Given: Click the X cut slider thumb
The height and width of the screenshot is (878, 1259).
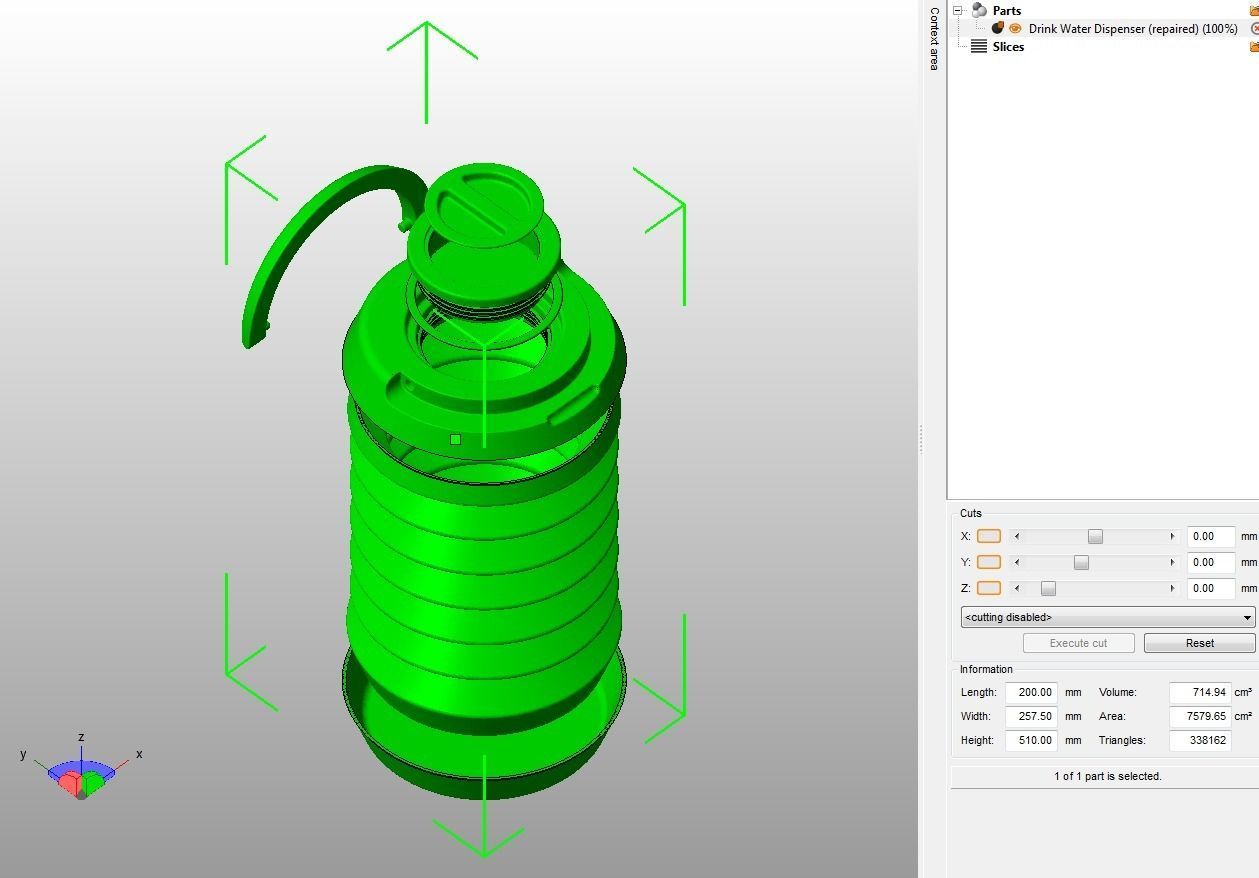Looking at the screenshot, I should pos(1095,536).
